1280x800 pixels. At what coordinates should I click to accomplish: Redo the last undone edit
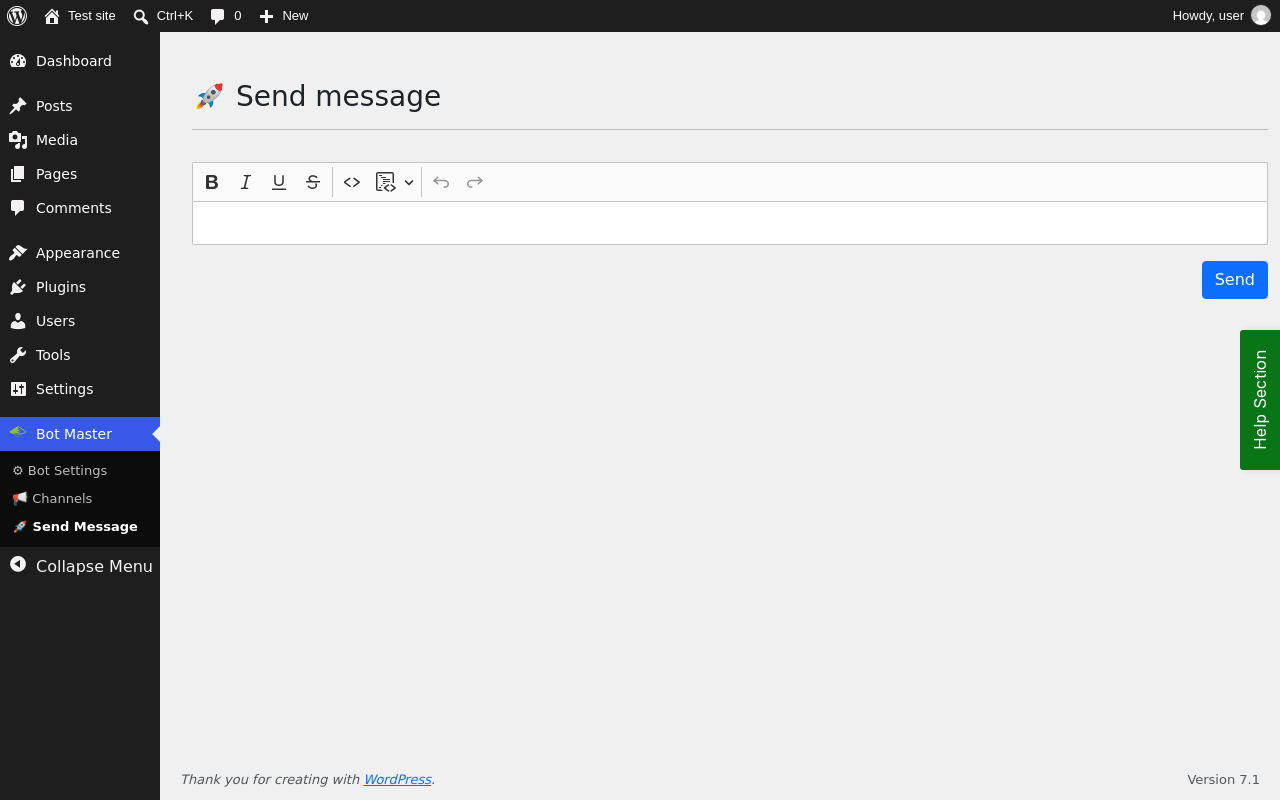tap(475, 182)
